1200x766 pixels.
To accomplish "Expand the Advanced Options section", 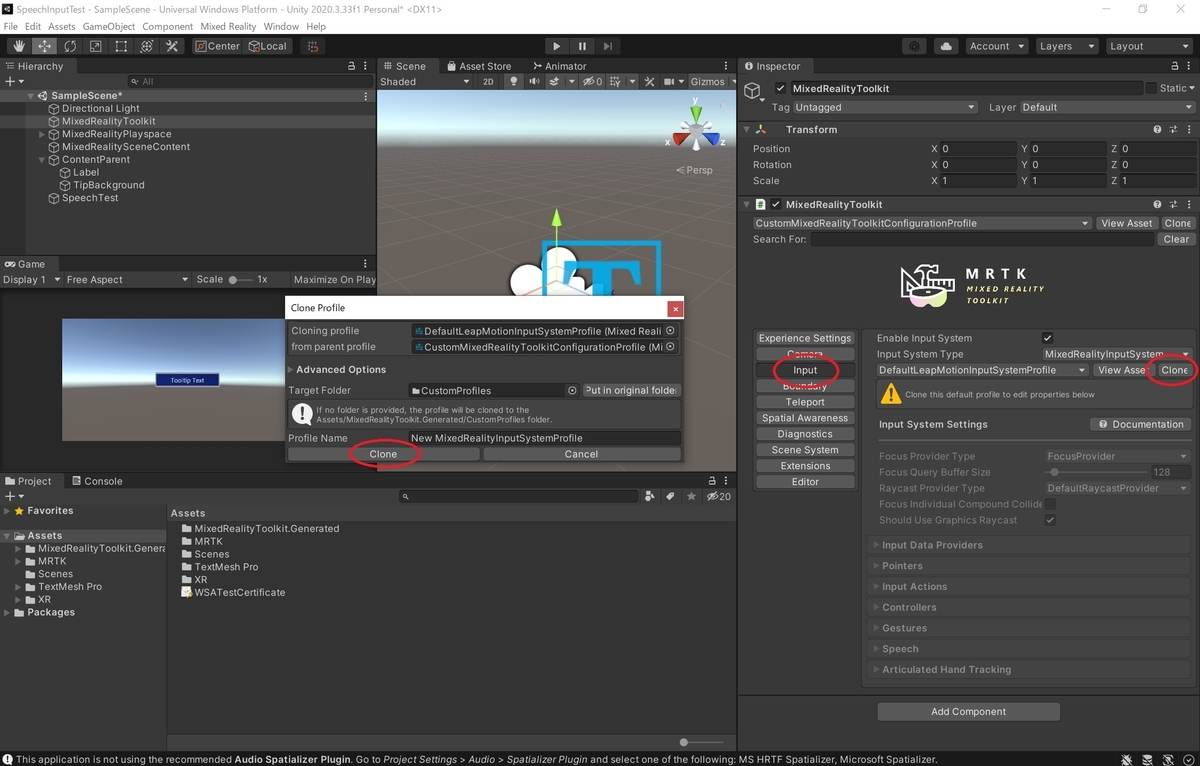I will [336, 370].
